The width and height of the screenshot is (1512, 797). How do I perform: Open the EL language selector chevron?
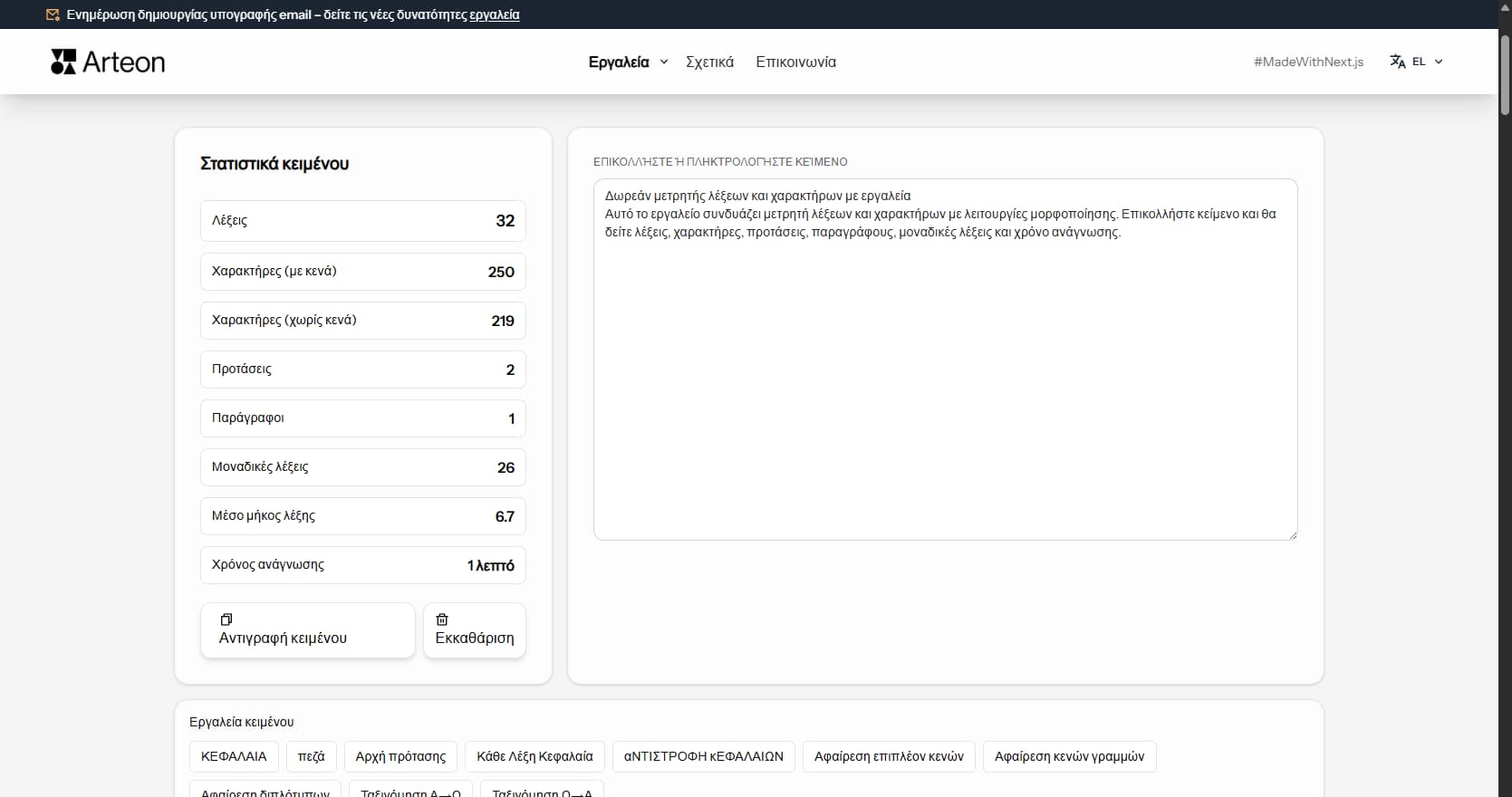click(1439, 62)
